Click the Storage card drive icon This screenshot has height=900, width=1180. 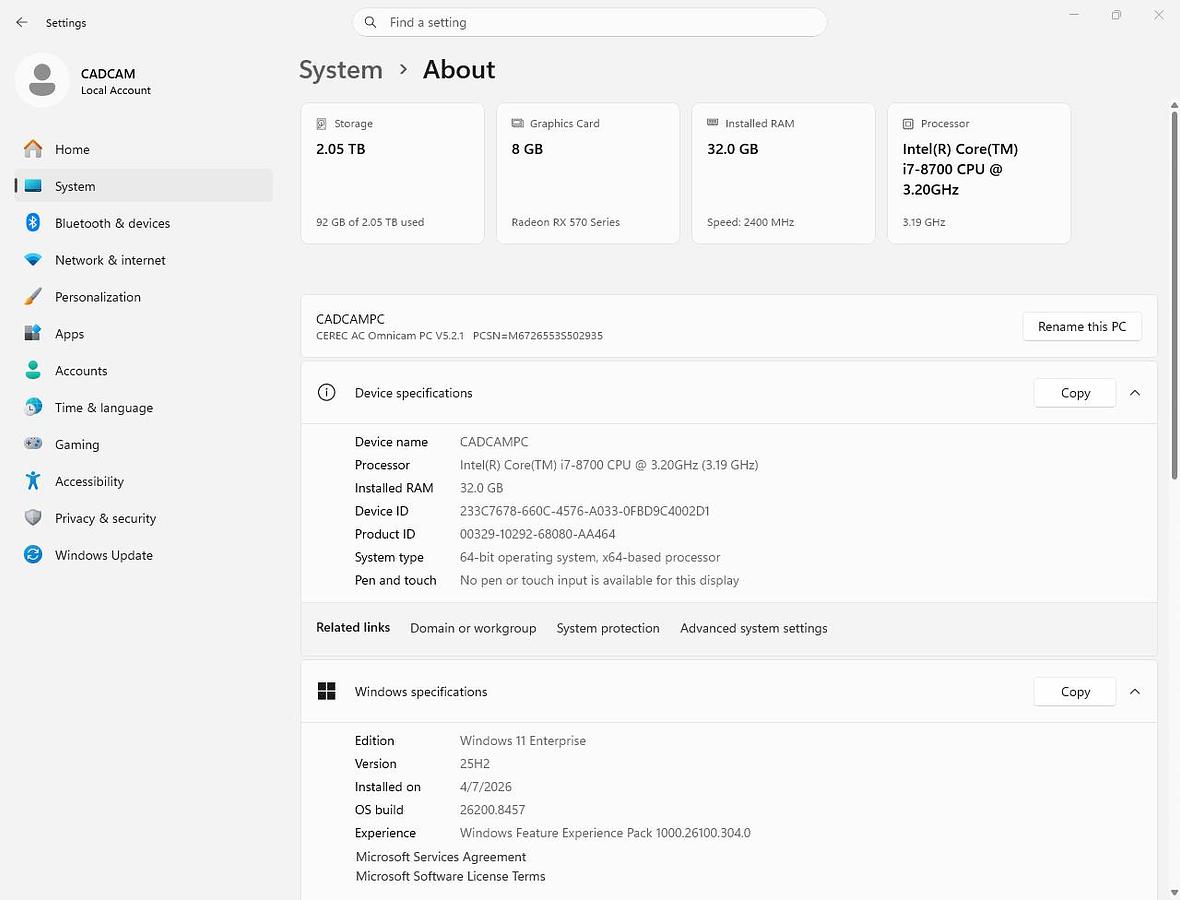321,123
